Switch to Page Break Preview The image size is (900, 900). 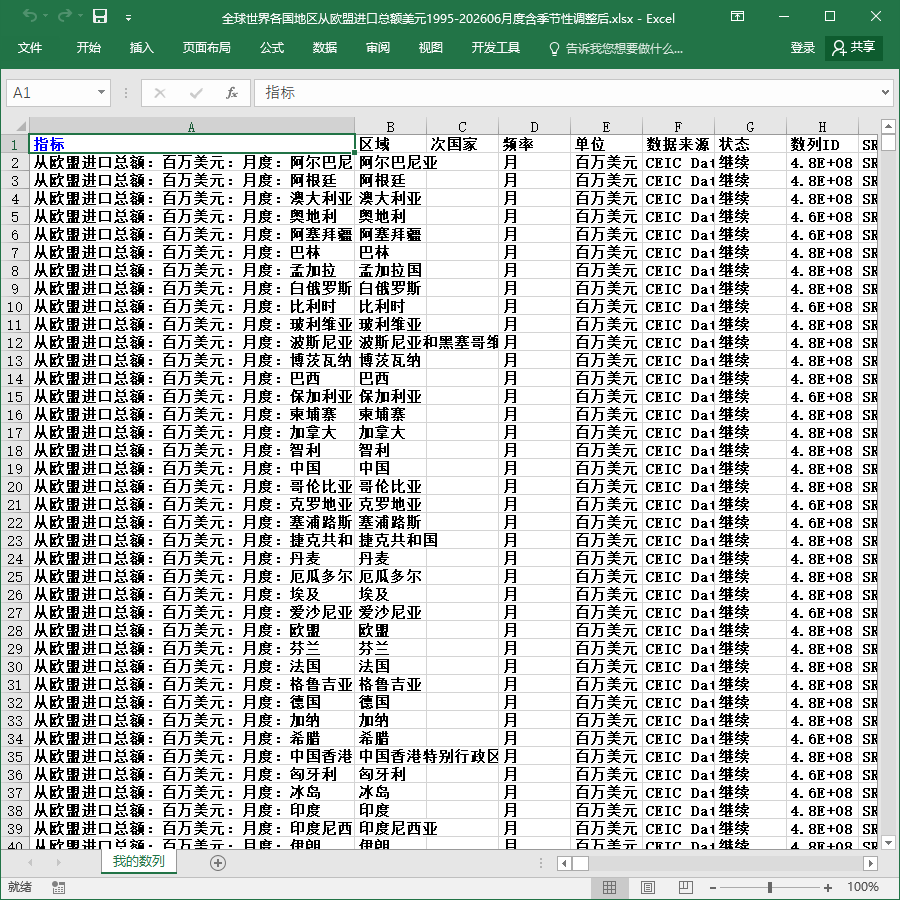685,887
